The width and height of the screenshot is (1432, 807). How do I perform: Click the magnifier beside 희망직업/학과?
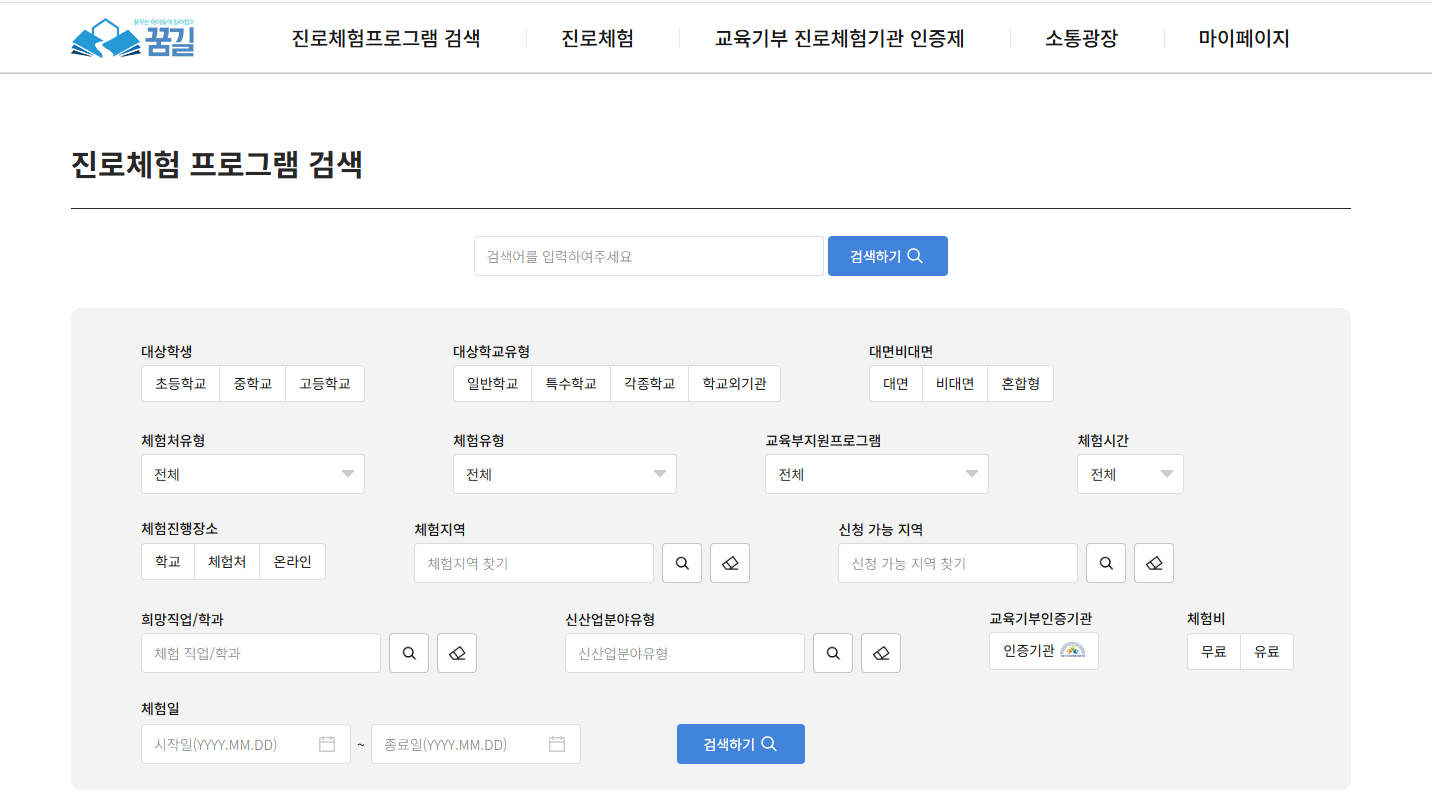[408, 652]
